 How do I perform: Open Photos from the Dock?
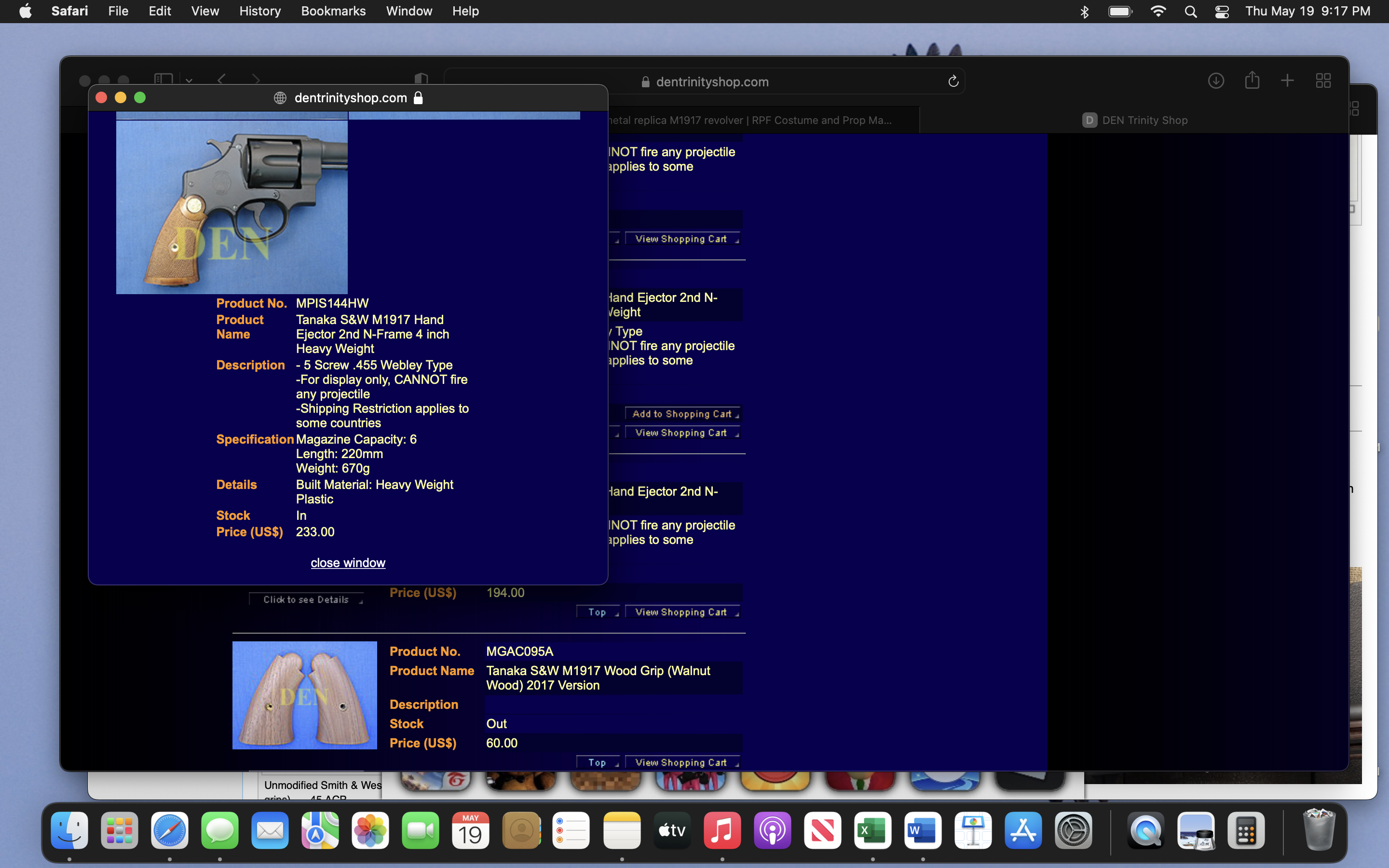(x=371, y=830)
